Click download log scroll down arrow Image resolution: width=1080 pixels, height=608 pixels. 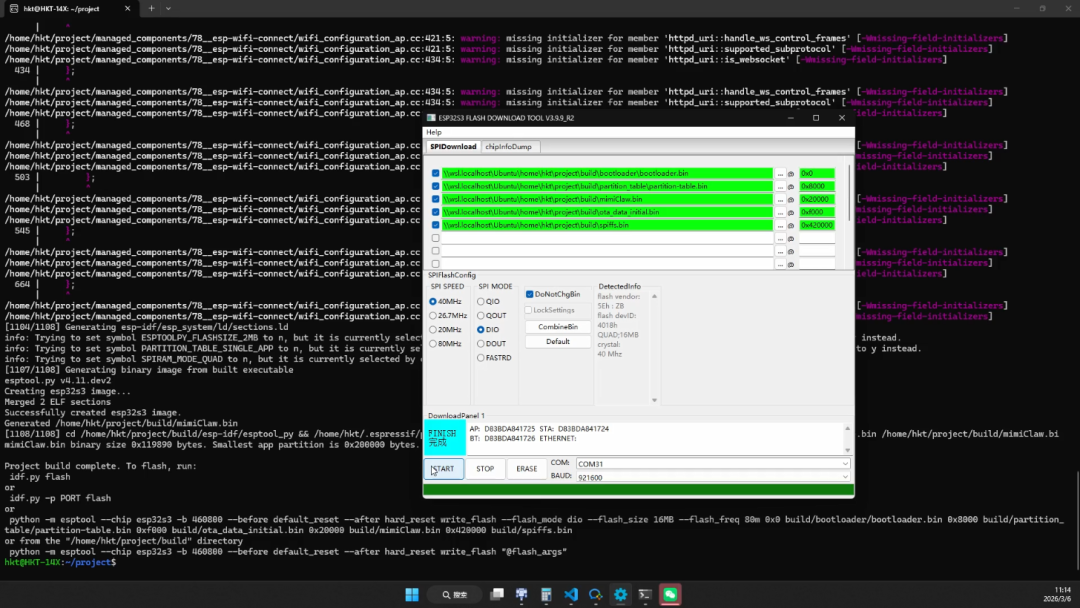(848, 450)
